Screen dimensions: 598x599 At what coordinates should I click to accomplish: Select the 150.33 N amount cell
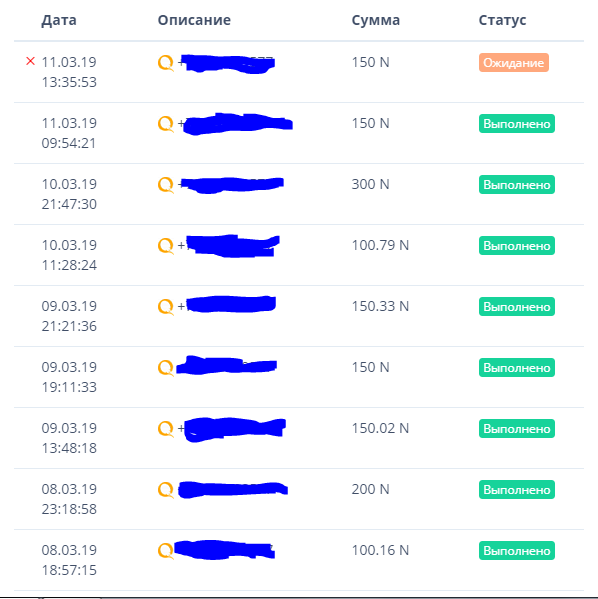(380, 306)
